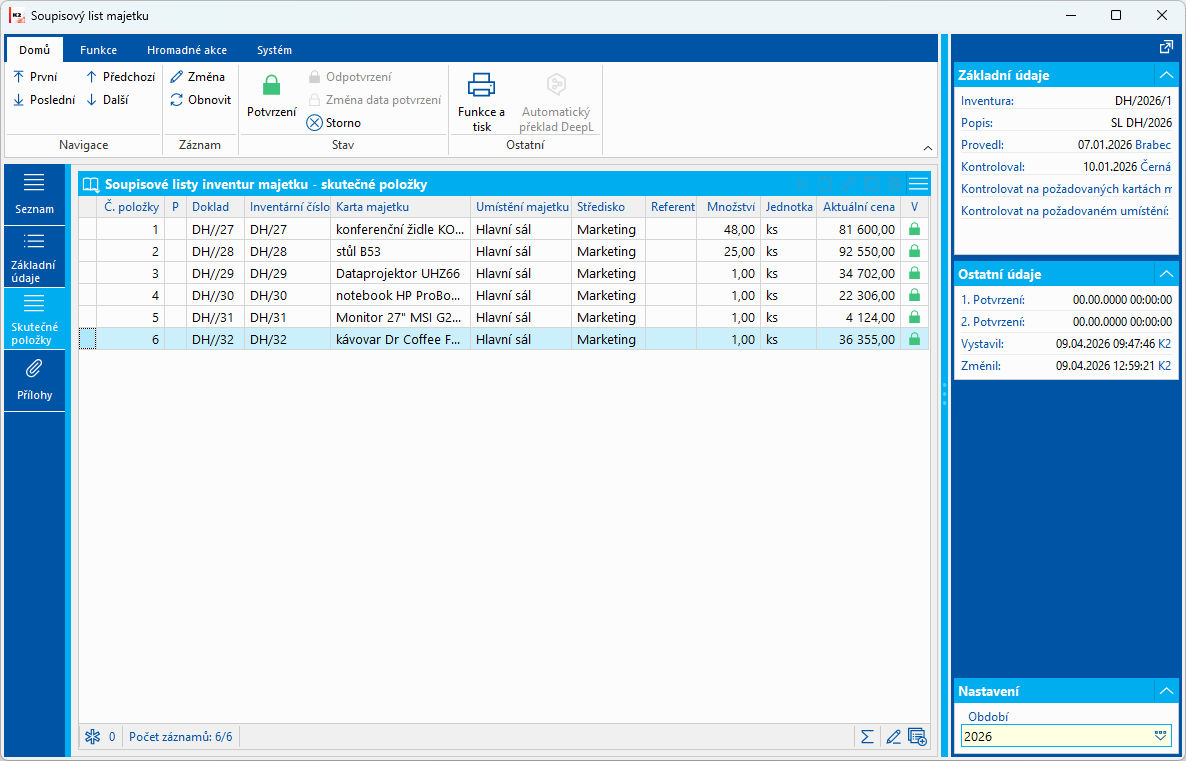Collapse the Ostatní údaje panel
The height and width of the screenshot is (761, 1186).
point(1166,274)
